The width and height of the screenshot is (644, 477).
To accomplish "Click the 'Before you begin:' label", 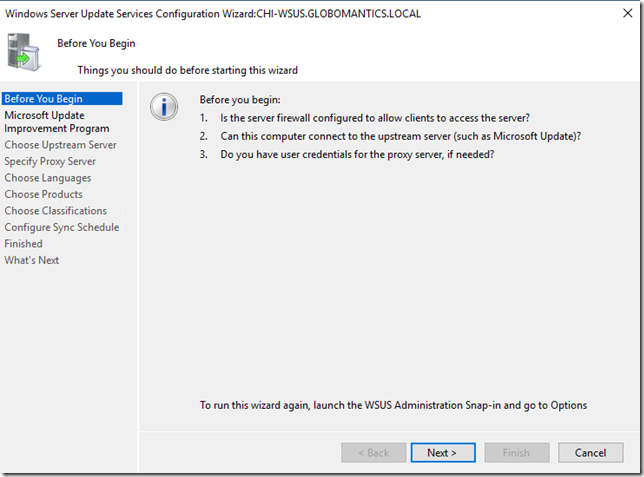I will coord(240,100).
